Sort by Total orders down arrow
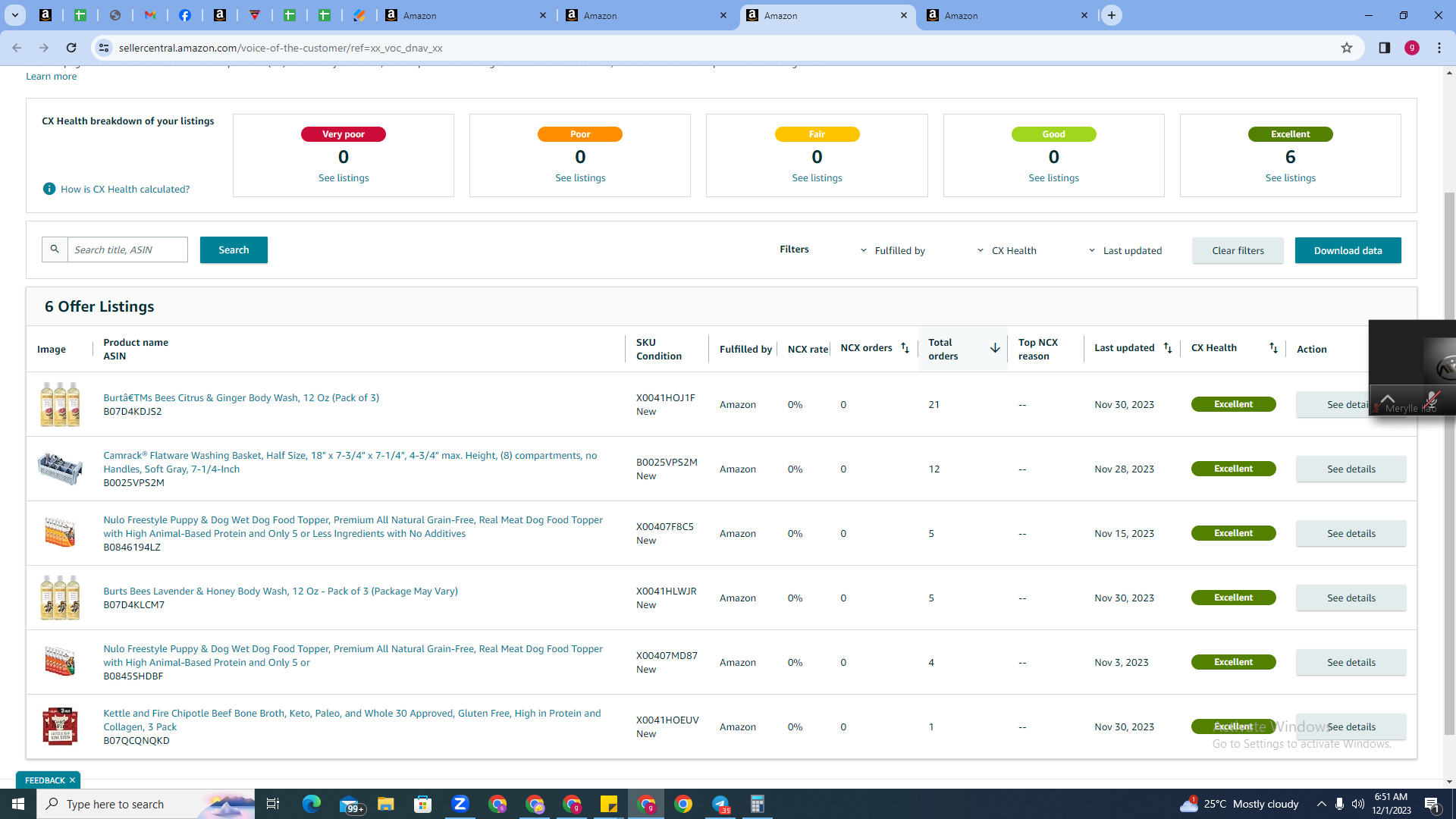 (x=995, y=348)
